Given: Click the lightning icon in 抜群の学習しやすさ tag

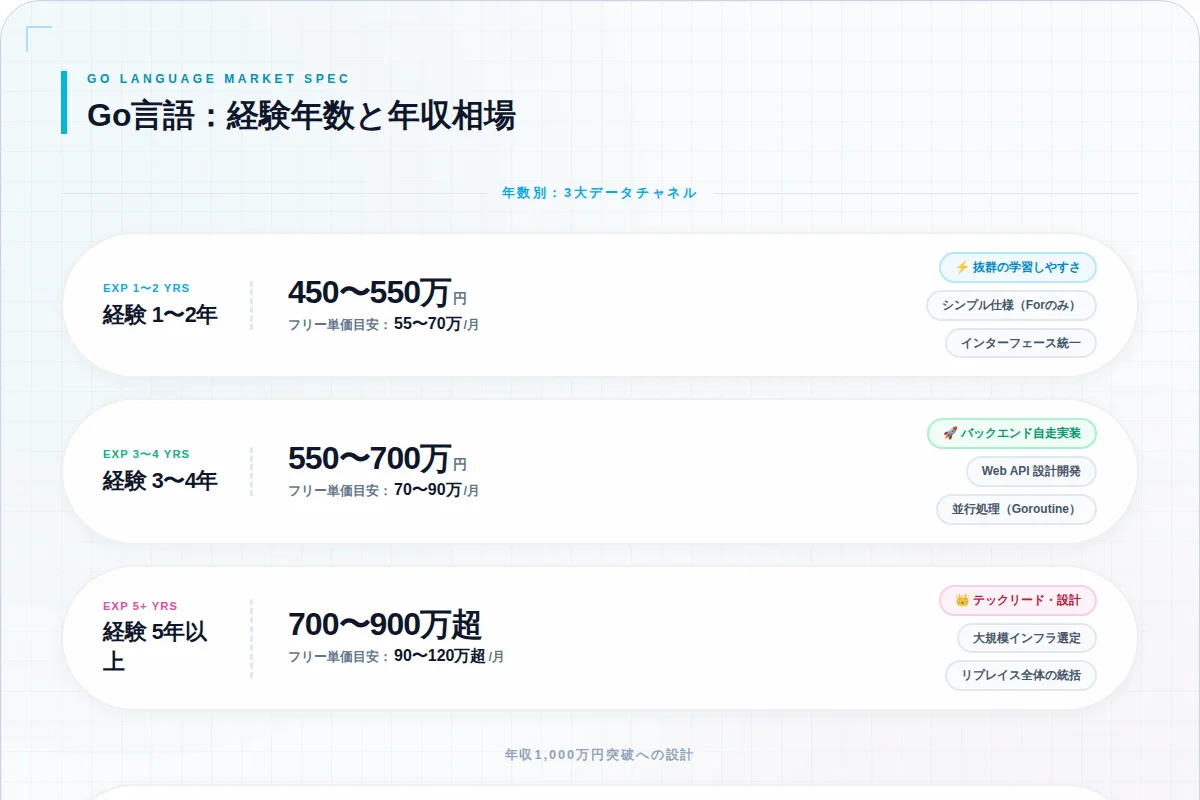Looking at the screenshot, I should [962, 267].
